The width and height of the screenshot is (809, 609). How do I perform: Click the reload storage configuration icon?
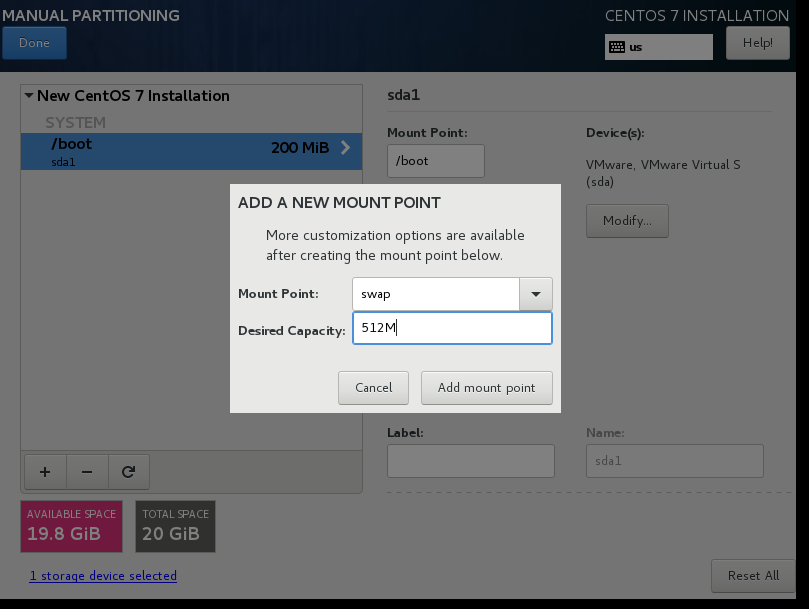pos(128,472)
